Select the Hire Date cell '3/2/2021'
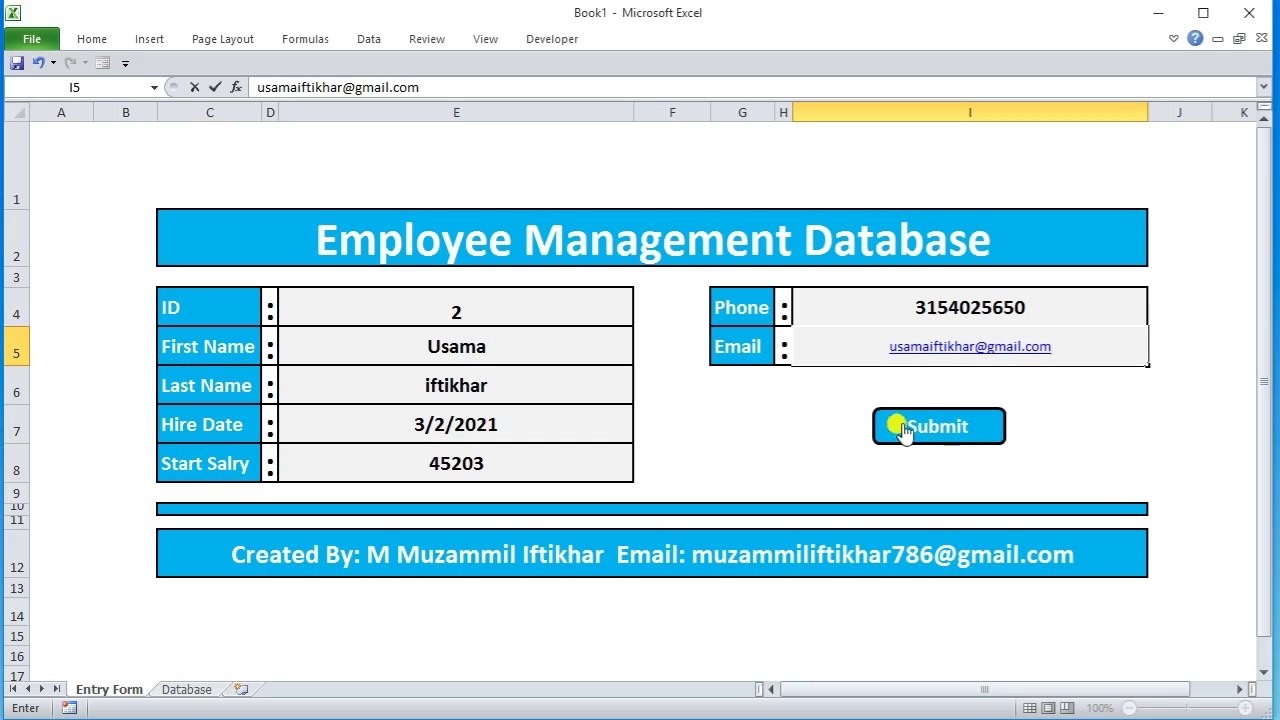 coord(456,424)
